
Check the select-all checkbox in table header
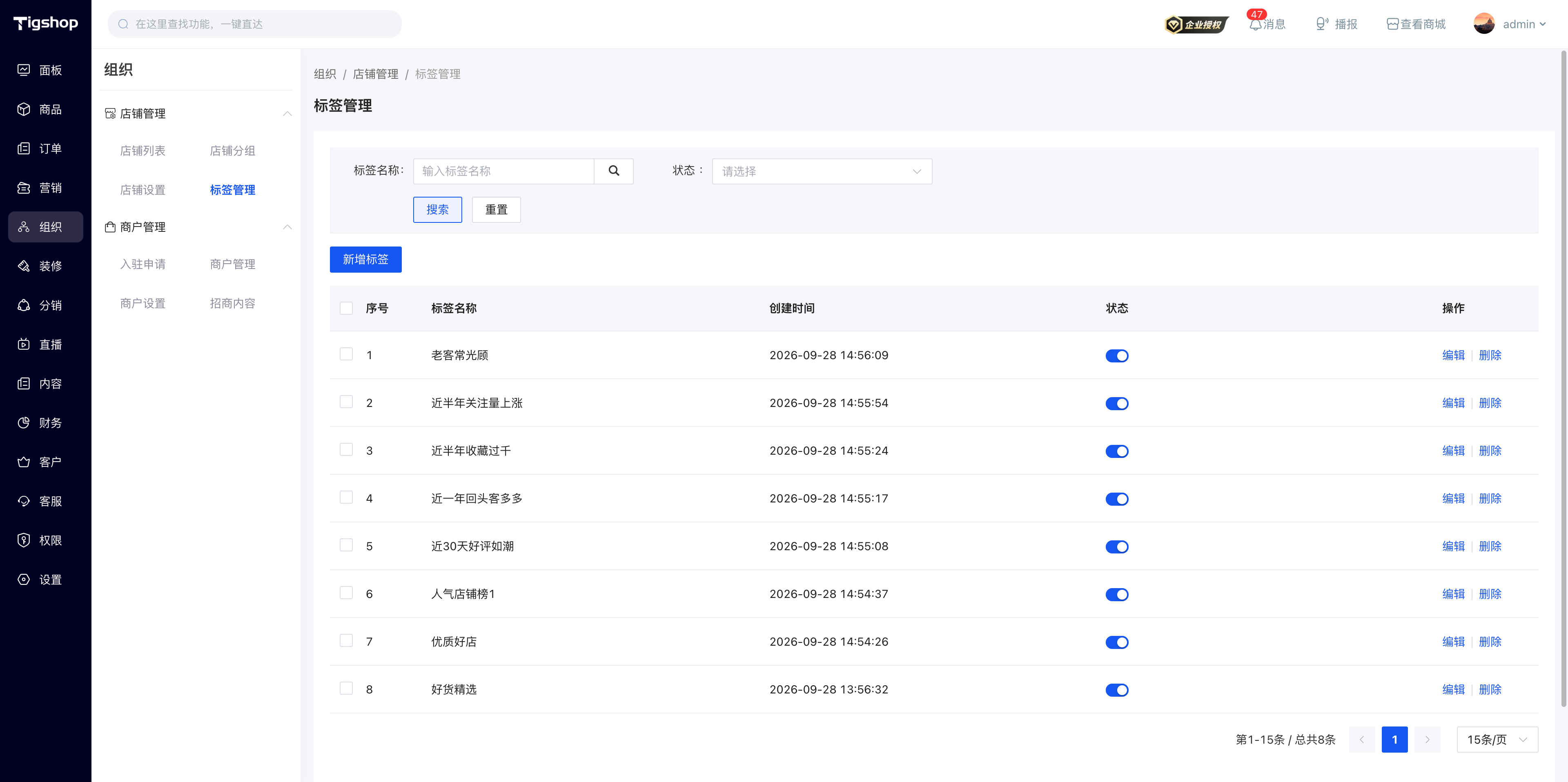tap(346, 308)
